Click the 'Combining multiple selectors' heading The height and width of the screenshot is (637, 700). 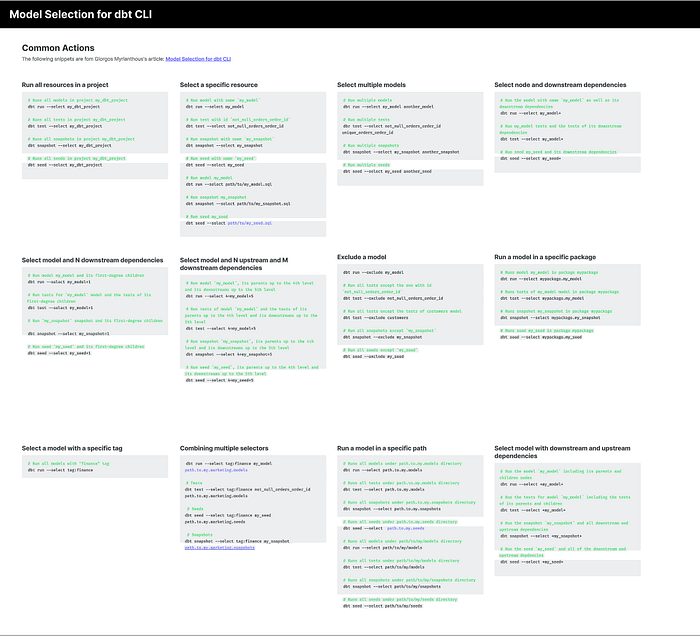[224, 448]
